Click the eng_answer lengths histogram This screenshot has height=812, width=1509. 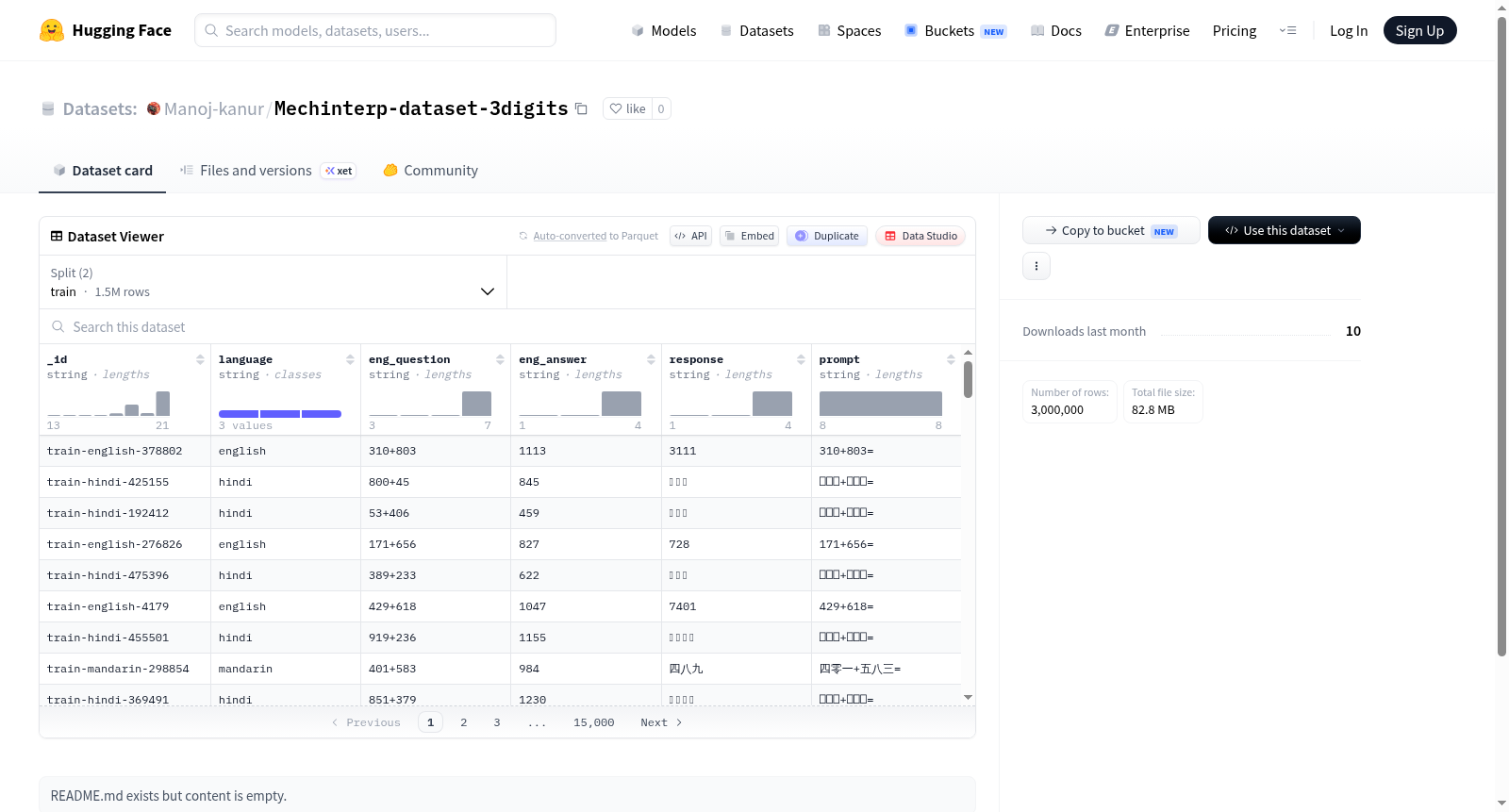coord(580,404)
